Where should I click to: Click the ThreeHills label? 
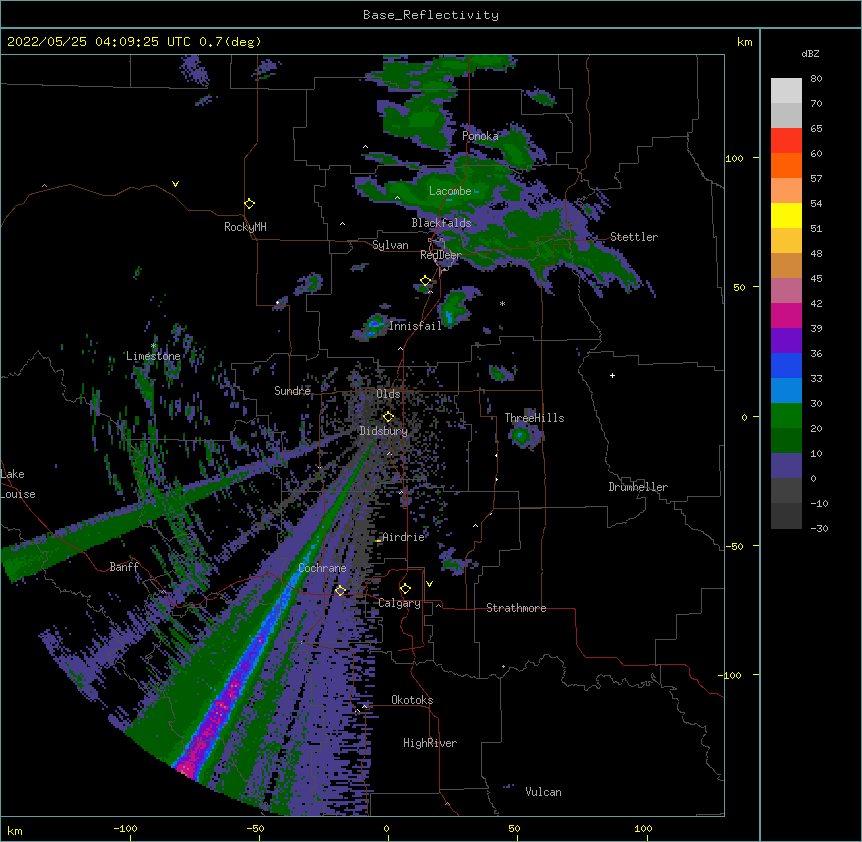[534, 418]
